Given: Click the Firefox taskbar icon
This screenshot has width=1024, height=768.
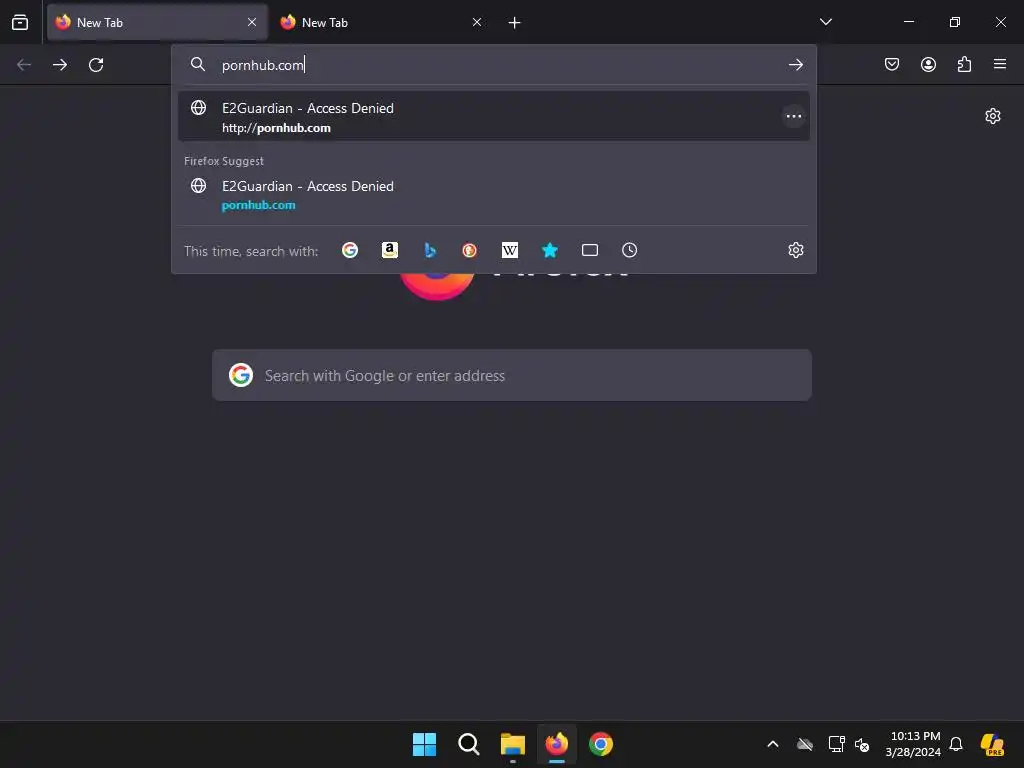Looking at the screenshot, I should 556,744.
